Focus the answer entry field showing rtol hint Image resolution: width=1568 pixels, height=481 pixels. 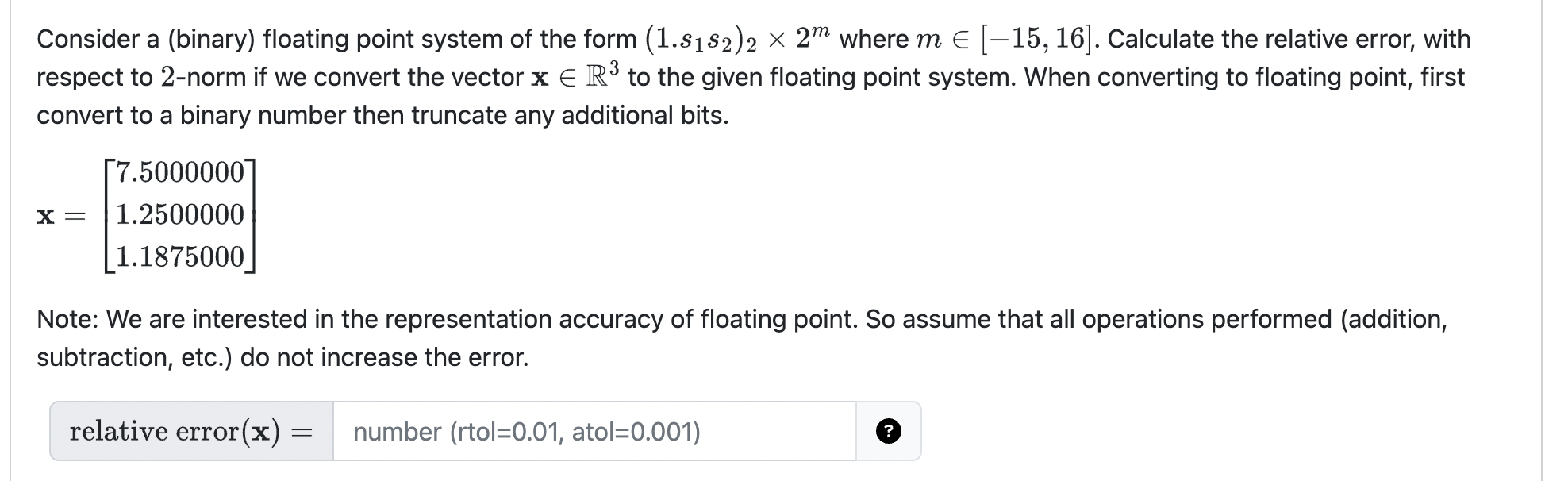coord(595,430)
